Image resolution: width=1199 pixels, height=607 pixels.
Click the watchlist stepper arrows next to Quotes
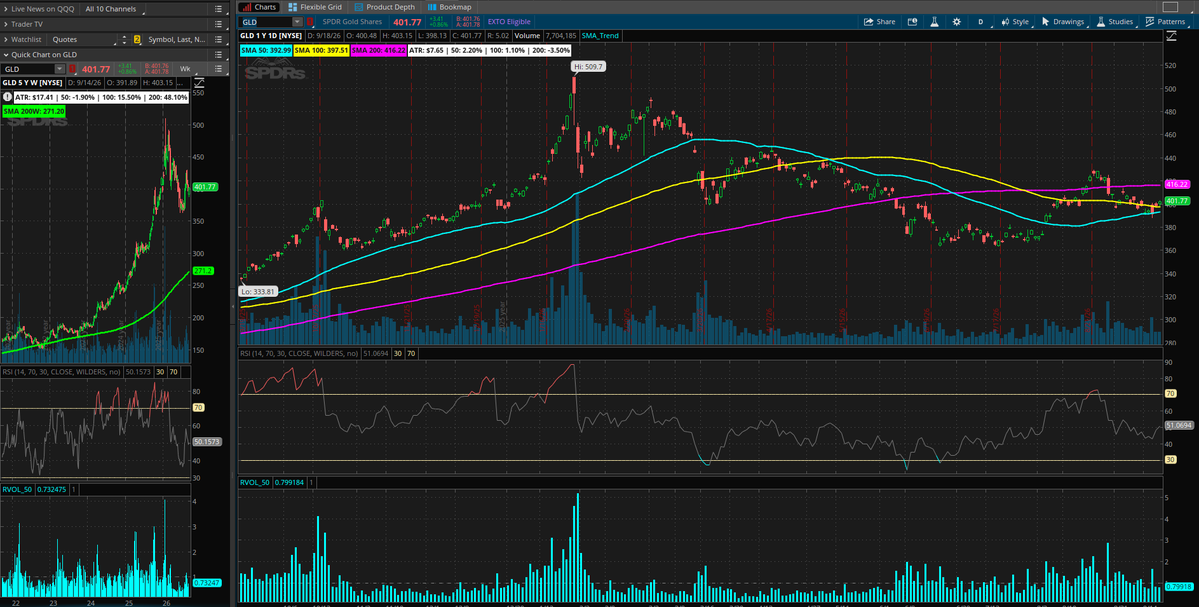125,39
